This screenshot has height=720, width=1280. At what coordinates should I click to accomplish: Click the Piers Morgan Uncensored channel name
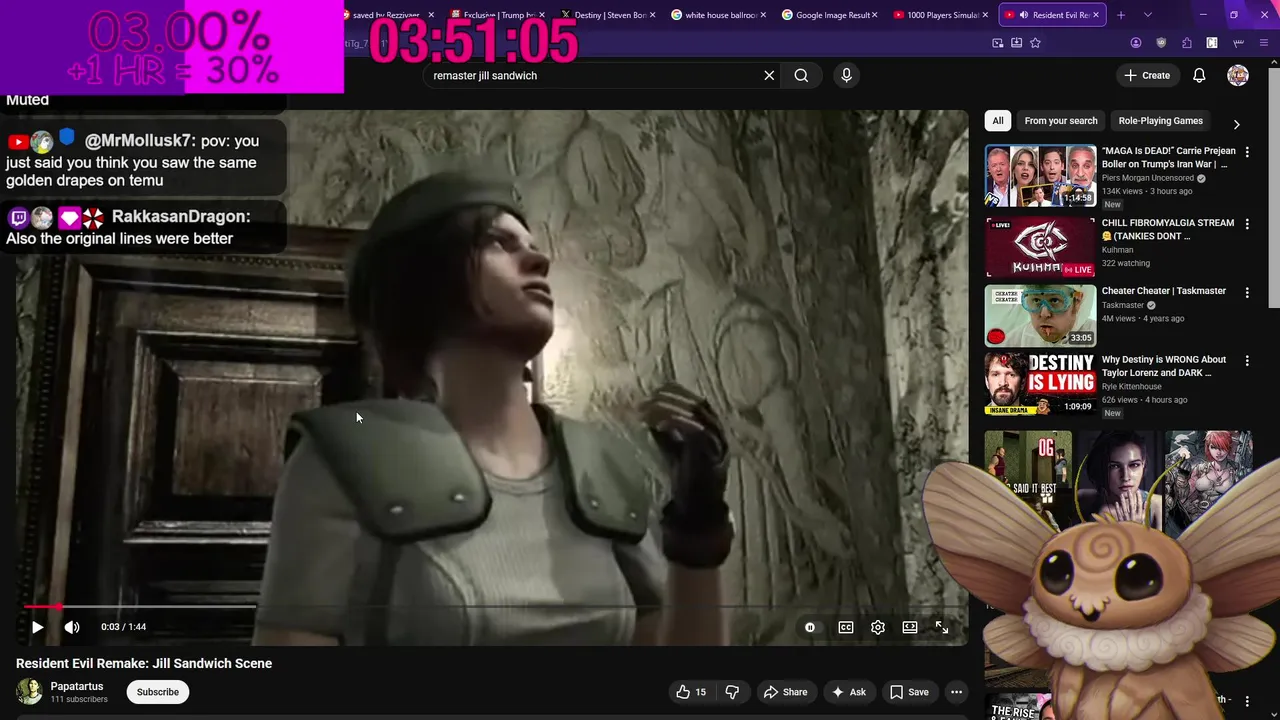coord(1148,178)
